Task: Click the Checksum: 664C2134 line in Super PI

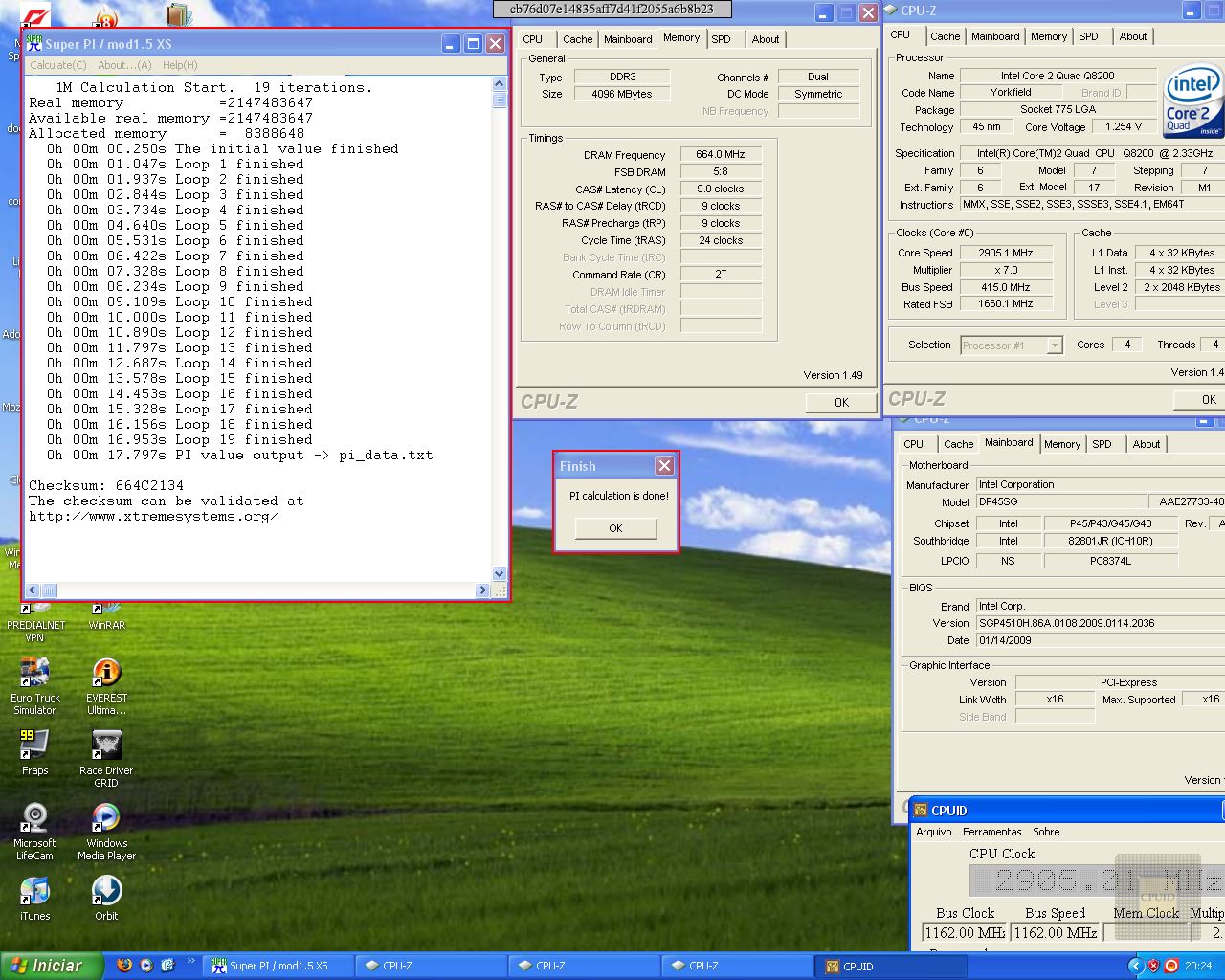Action: coord(106,485)
